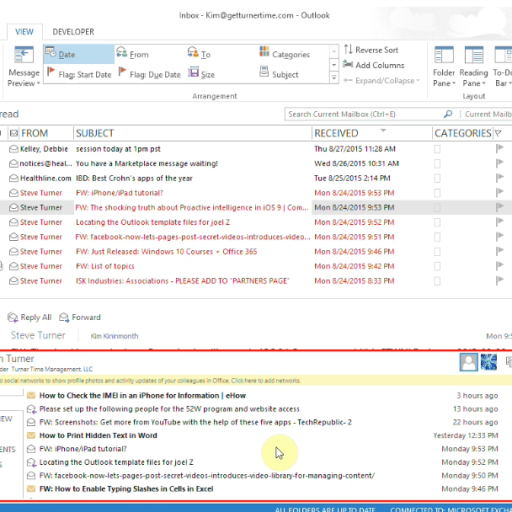Click the categories filter icon in header
The width and height of the screenshot is (512, 512).
[x=498, y=133]
